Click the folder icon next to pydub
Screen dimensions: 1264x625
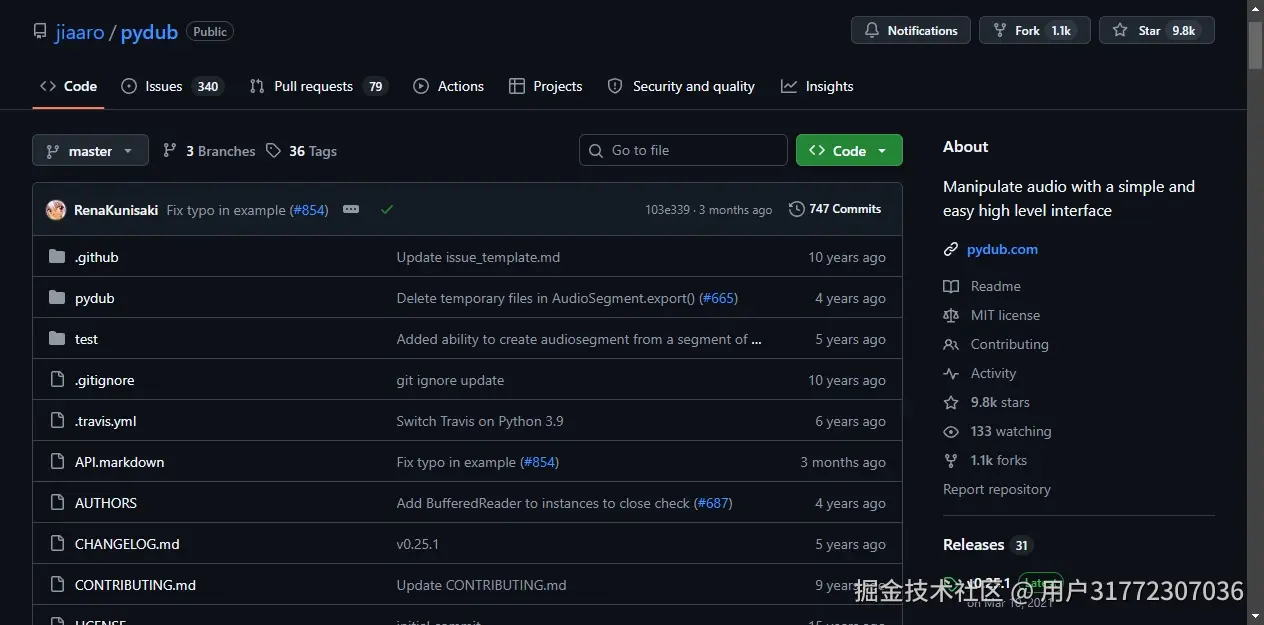tap(57, 298)
